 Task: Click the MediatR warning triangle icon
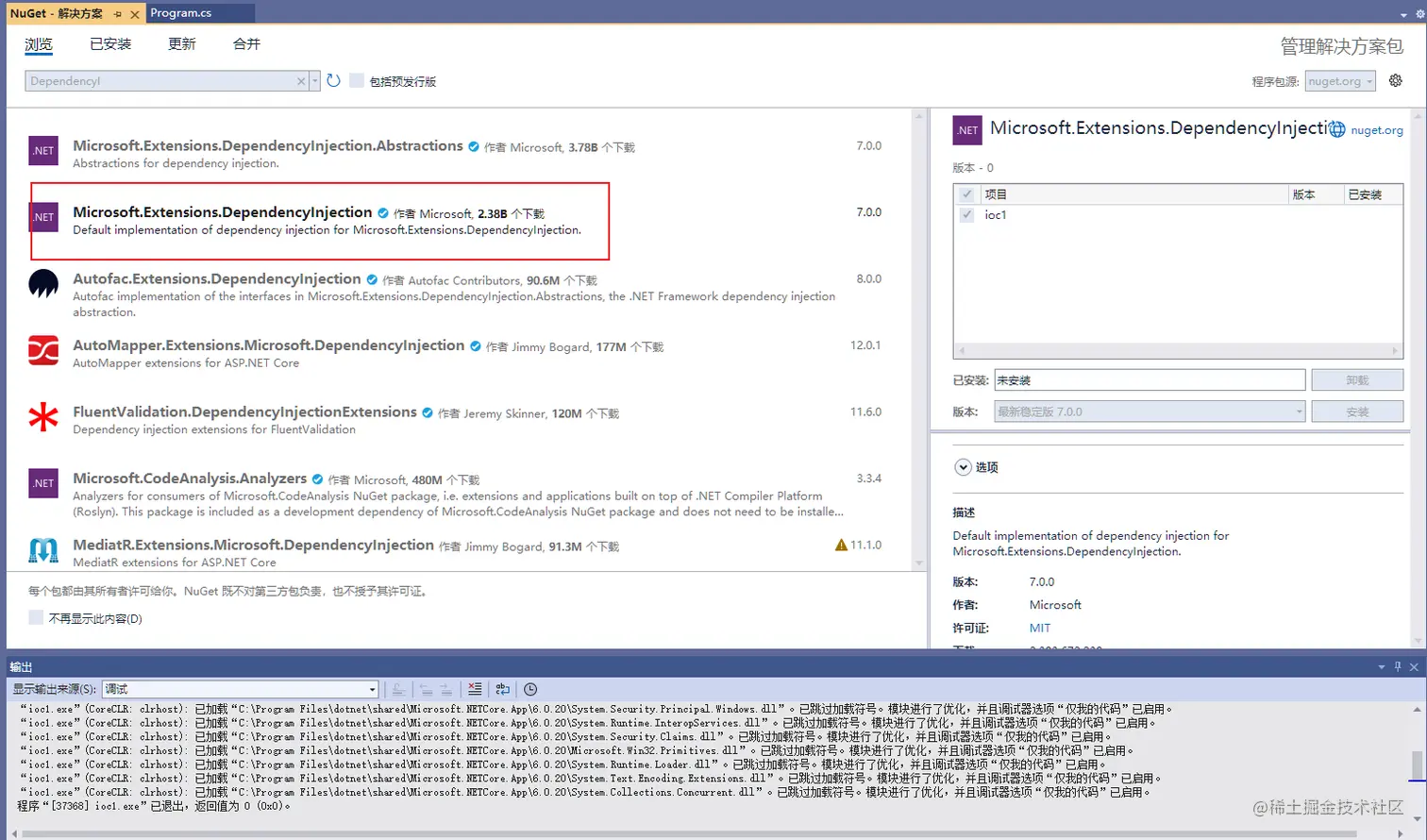coord(841,545)
